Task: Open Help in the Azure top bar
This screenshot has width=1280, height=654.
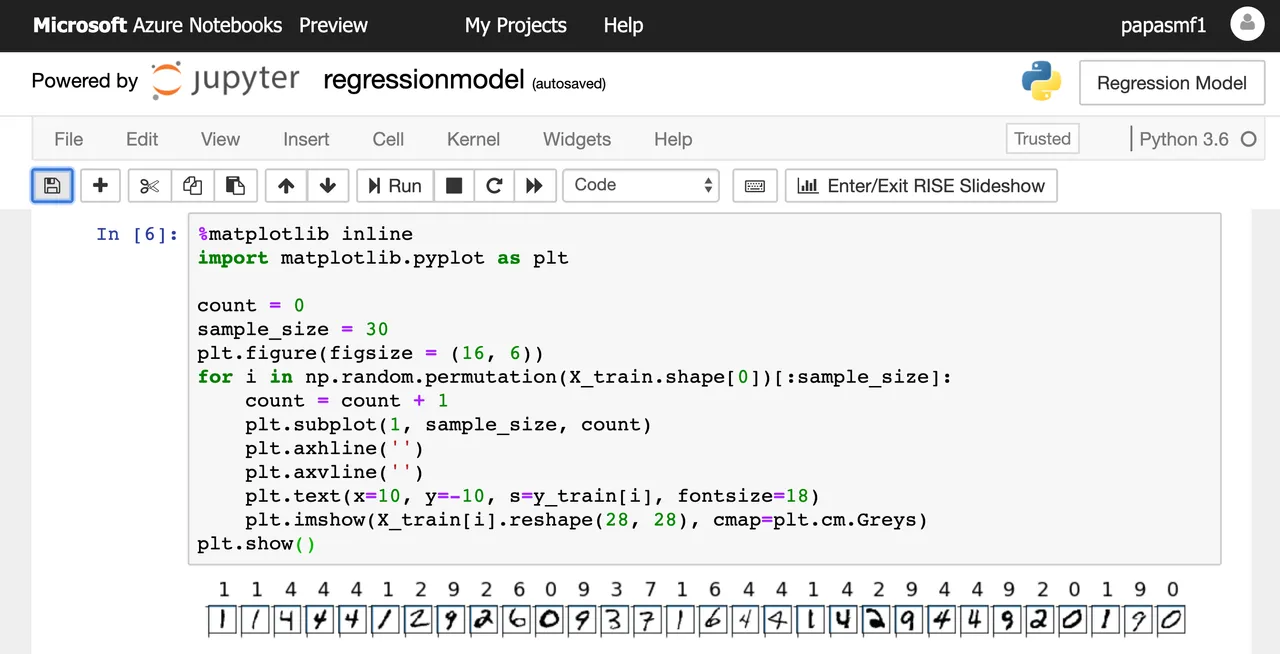Action: pos(623,25)
